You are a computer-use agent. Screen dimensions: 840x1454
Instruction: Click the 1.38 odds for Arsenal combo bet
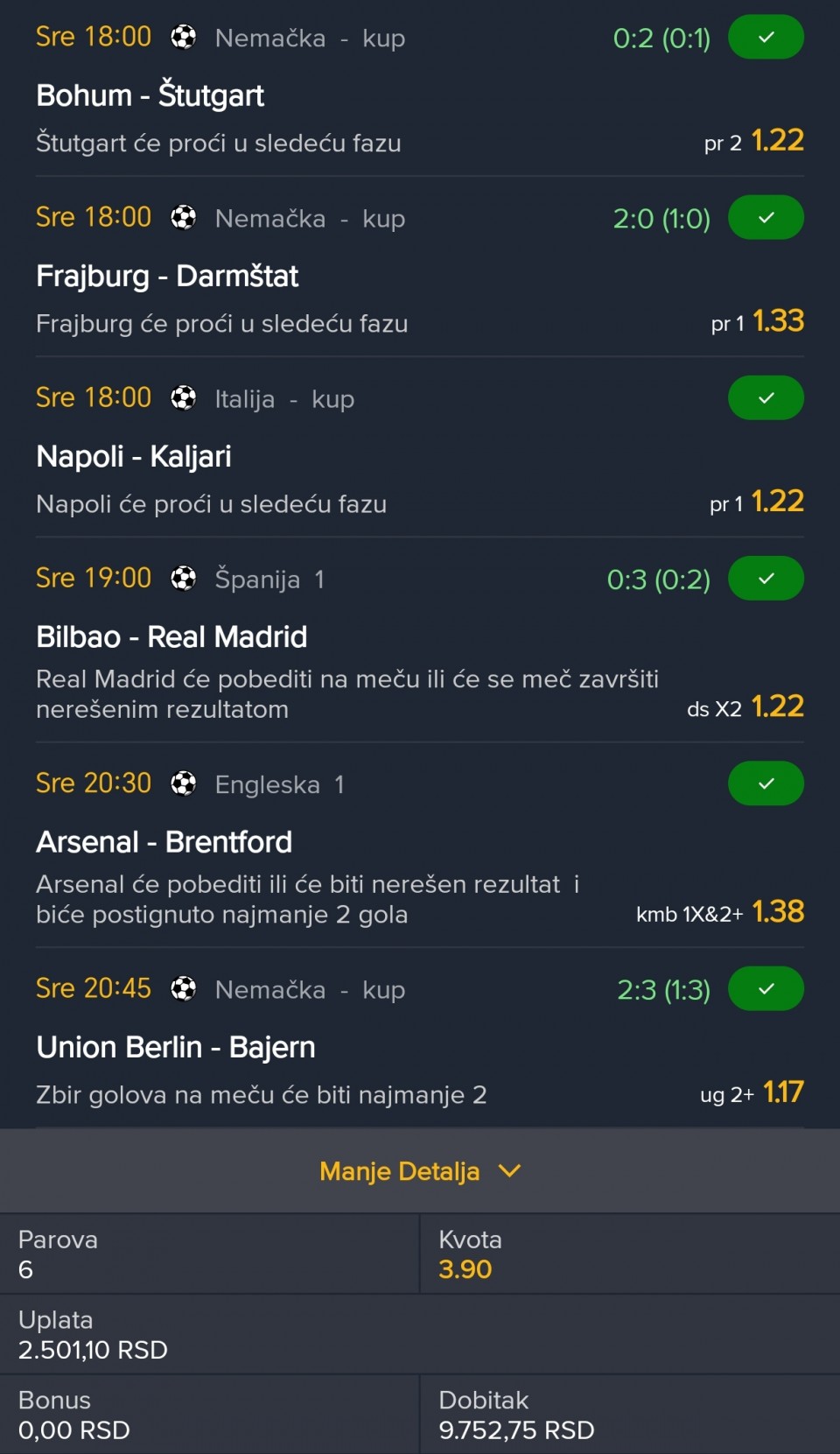[778, 912]
